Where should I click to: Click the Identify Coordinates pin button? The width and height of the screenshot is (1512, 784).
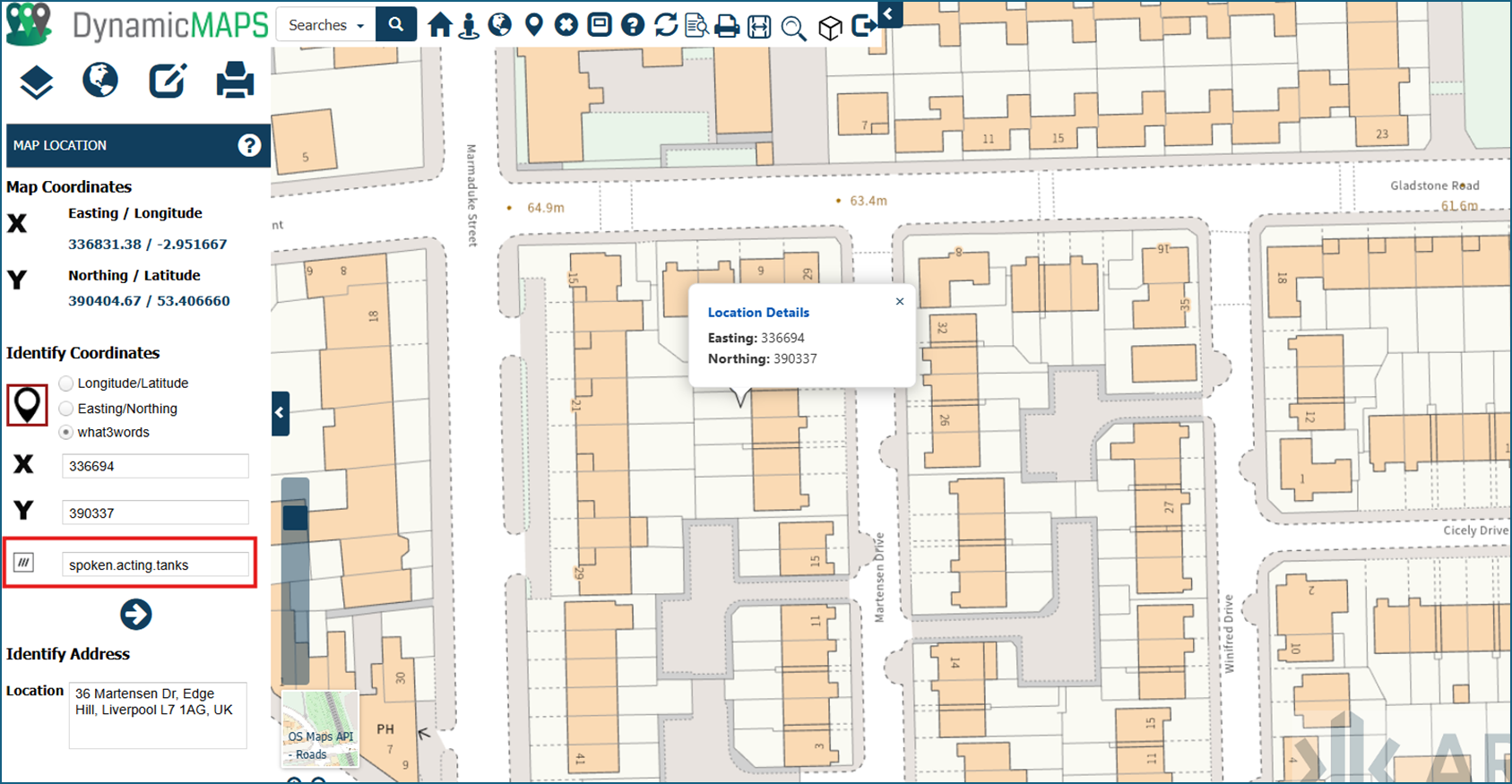click(27, 405)
